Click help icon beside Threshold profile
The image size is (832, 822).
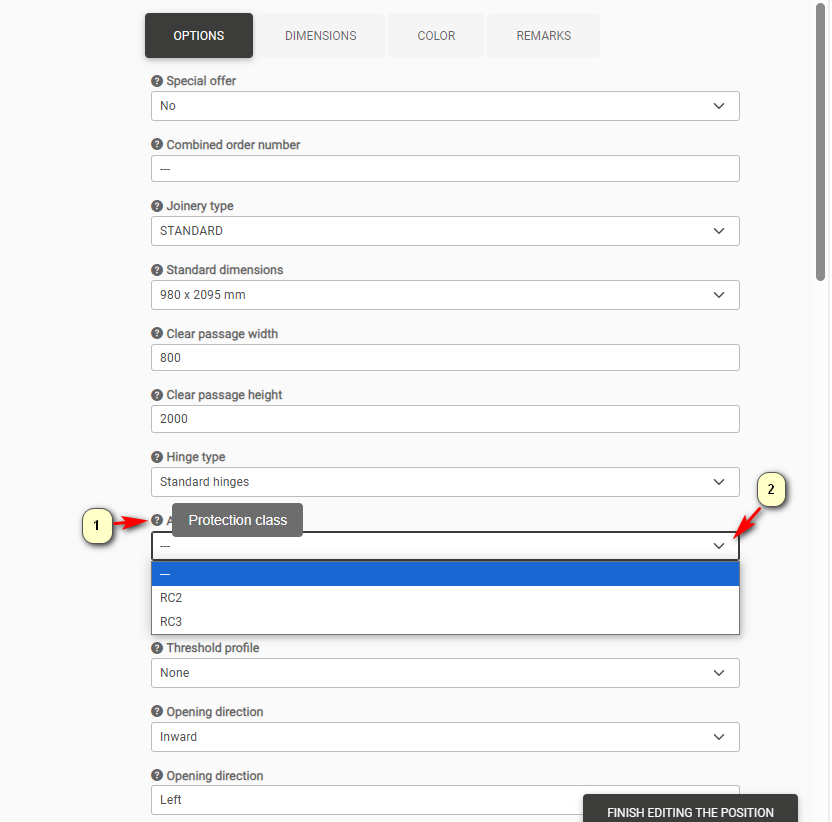(x=157, y=648)
